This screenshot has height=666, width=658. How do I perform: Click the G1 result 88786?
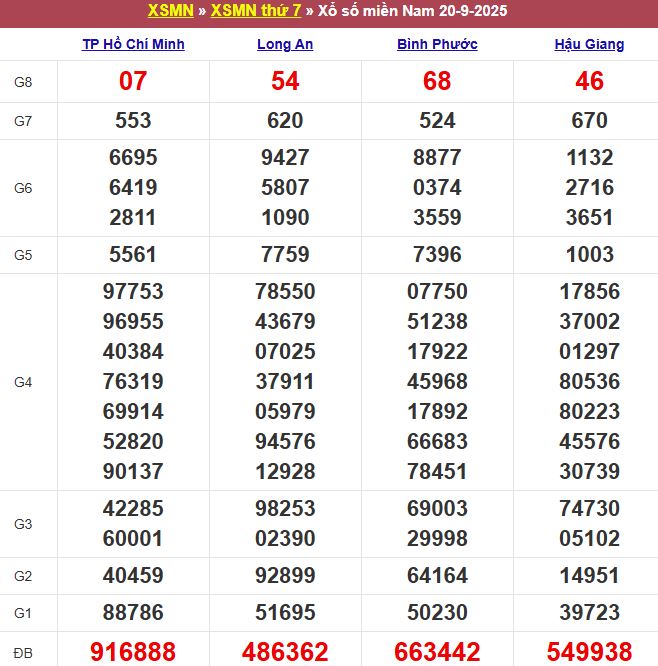pos(133,613)
